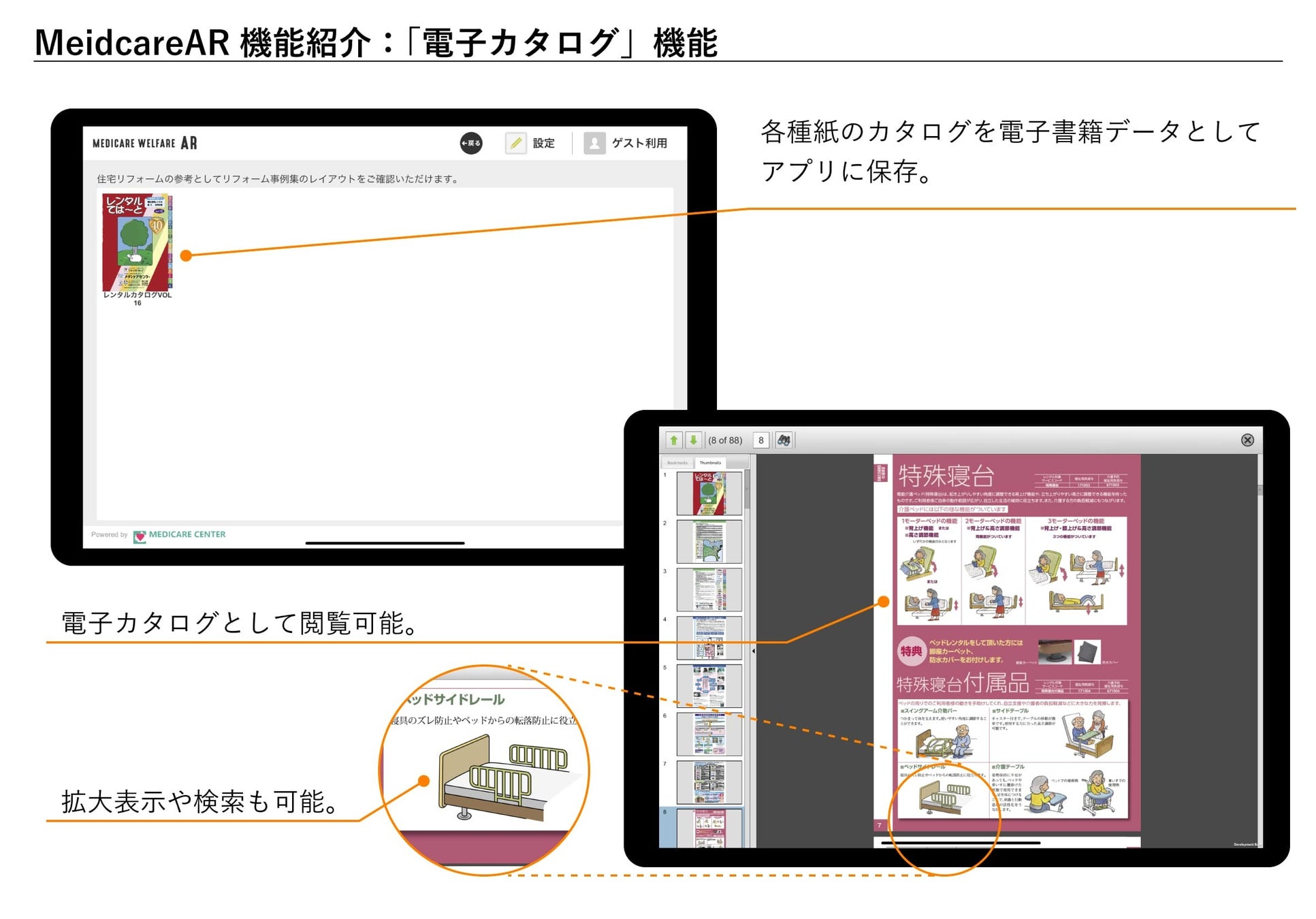
Task: Select page 1 thumbnail in sidebar
Action: click(x=709, y=494)
